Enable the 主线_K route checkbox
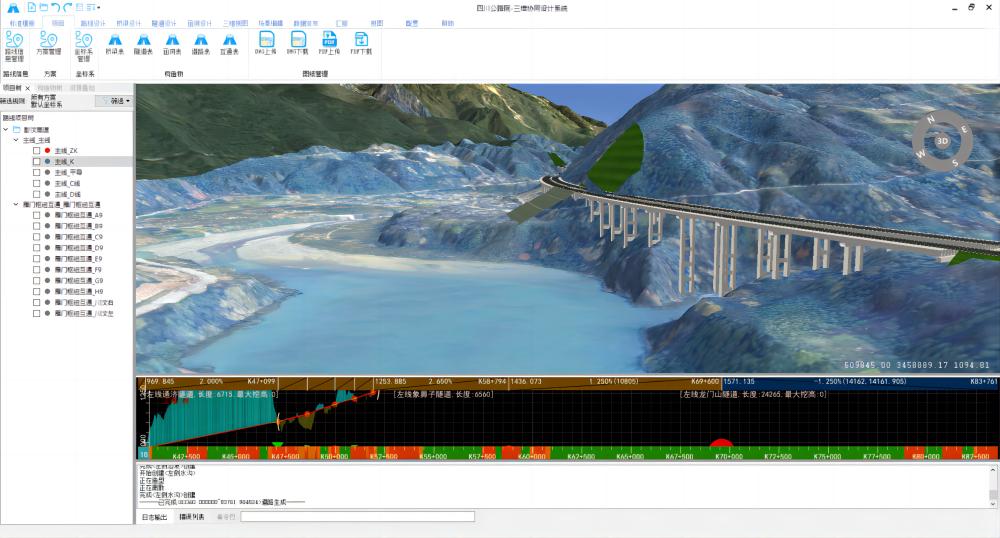This screenshot has height=538, width=1000. coord(37,161)
